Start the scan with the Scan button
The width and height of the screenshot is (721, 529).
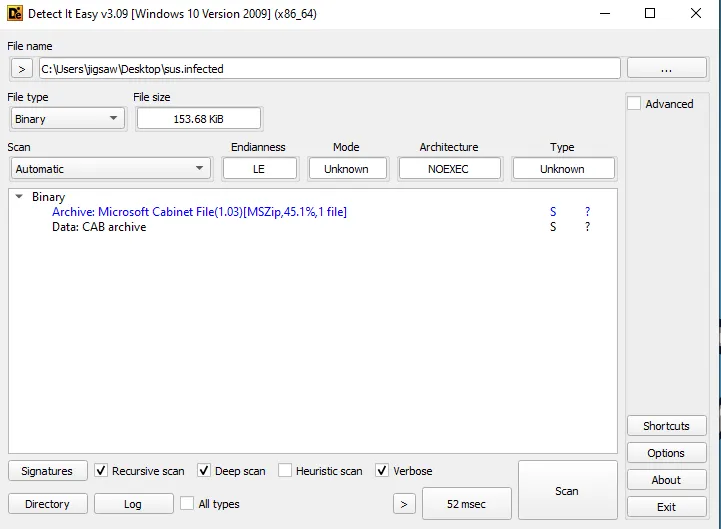(567, 491)
